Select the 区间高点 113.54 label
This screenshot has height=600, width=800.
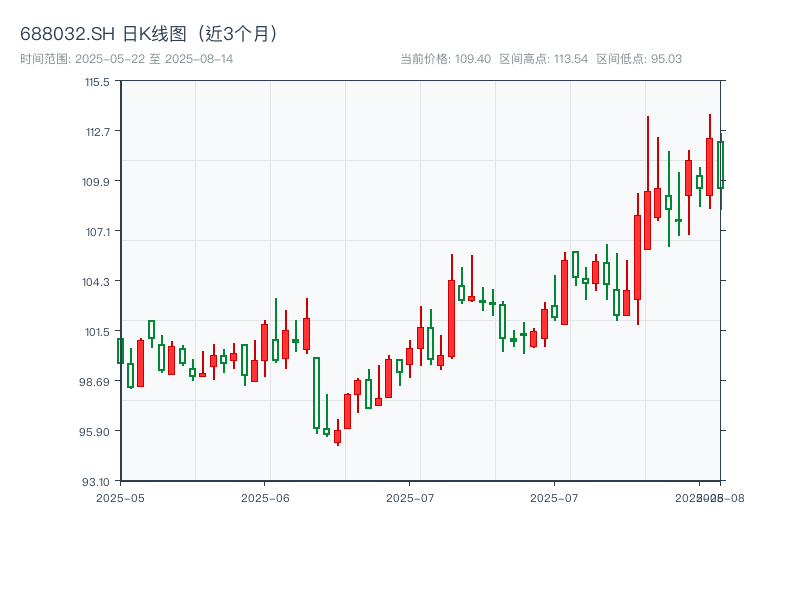[x=543, y=59]
